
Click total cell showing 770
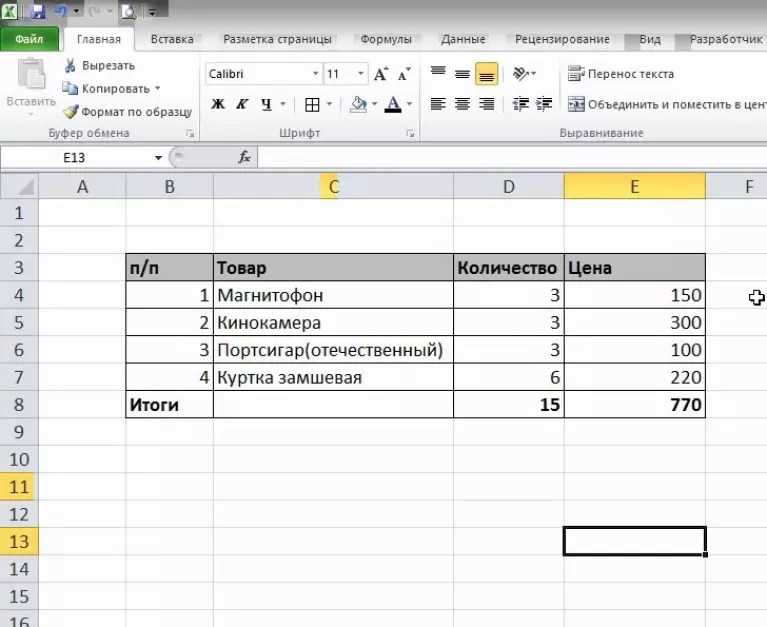point(635,404)
